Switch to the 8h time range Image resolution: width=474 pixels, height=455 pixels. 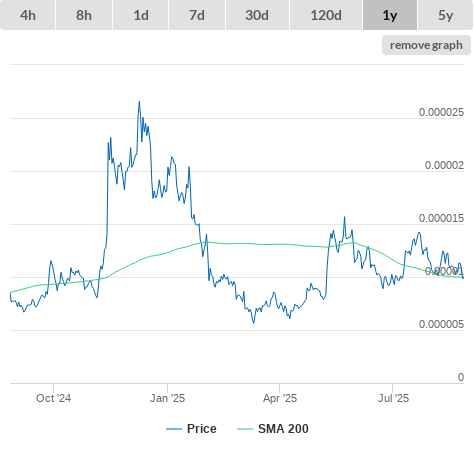(84, 15)
